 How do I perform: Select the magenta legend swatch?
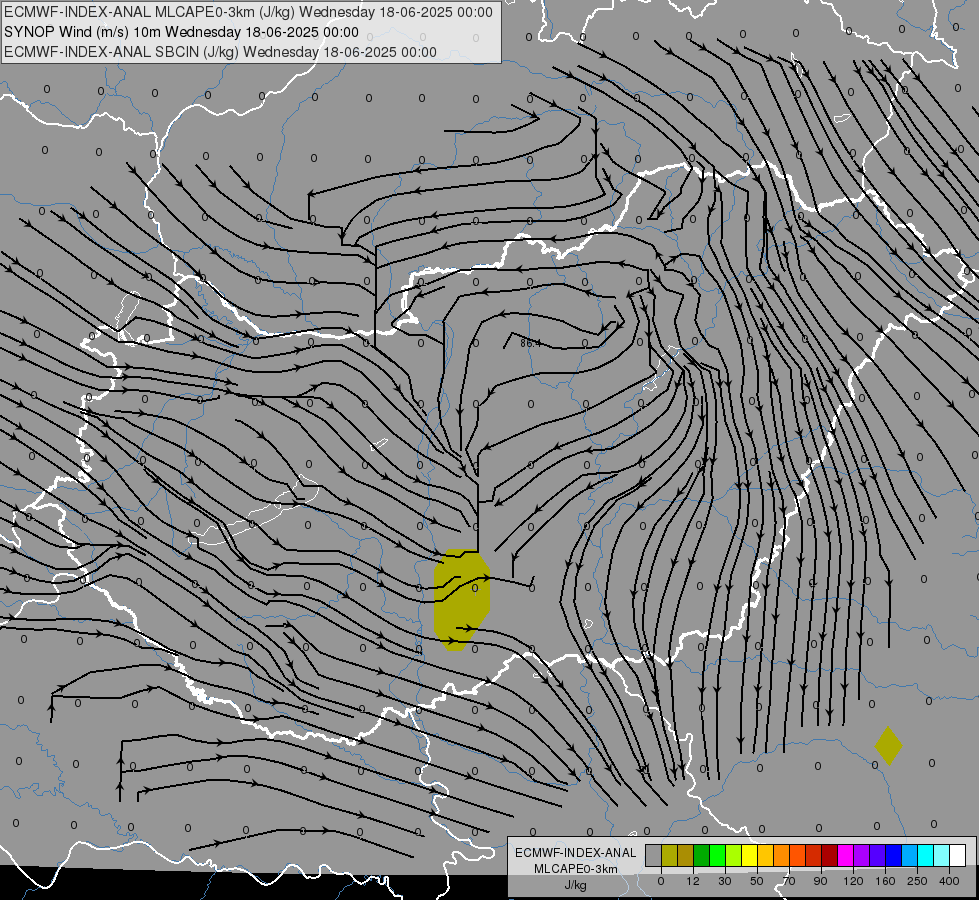[x=846, y=855]
